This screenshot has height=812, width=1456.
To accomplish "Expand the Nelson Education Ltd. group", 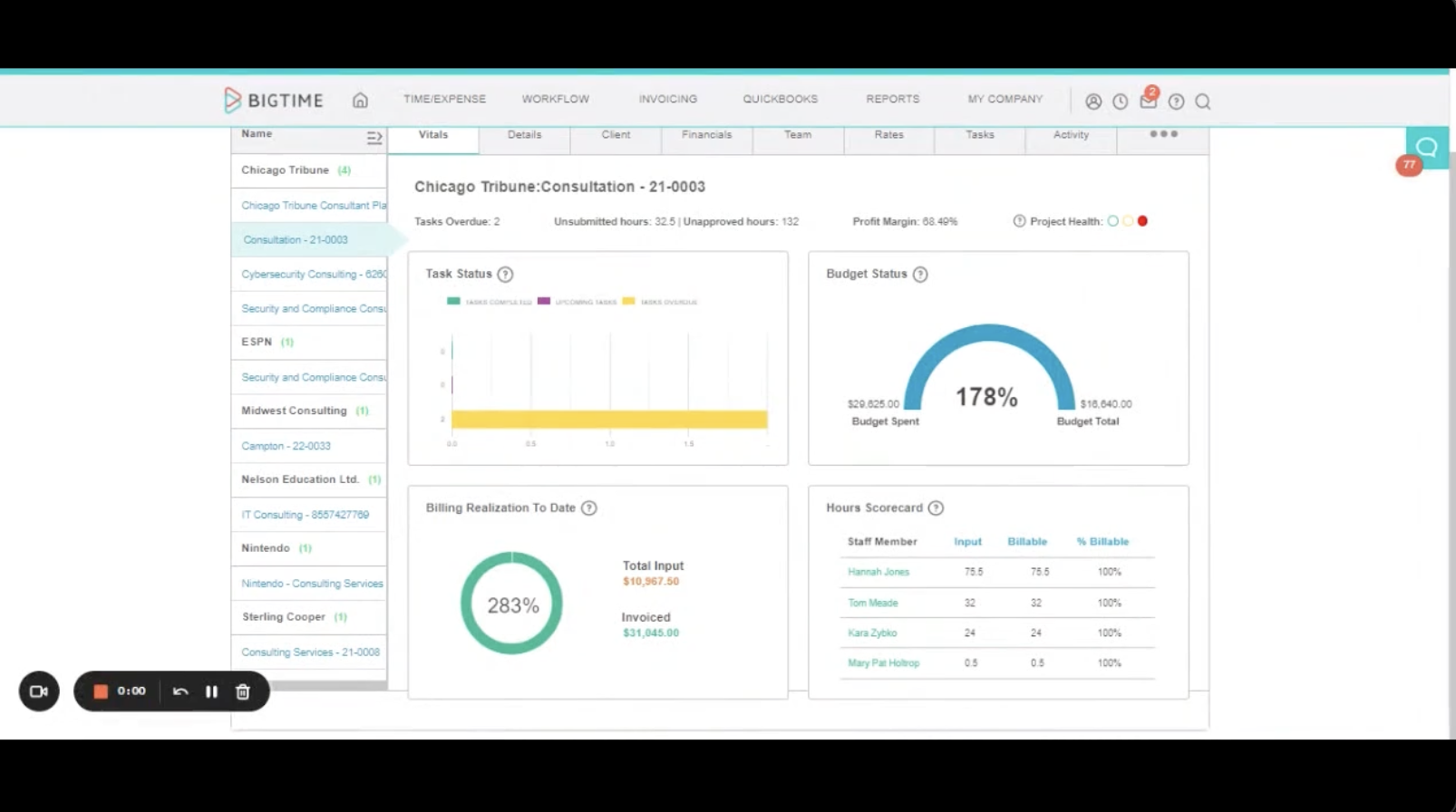I will (x=309, y=479).
